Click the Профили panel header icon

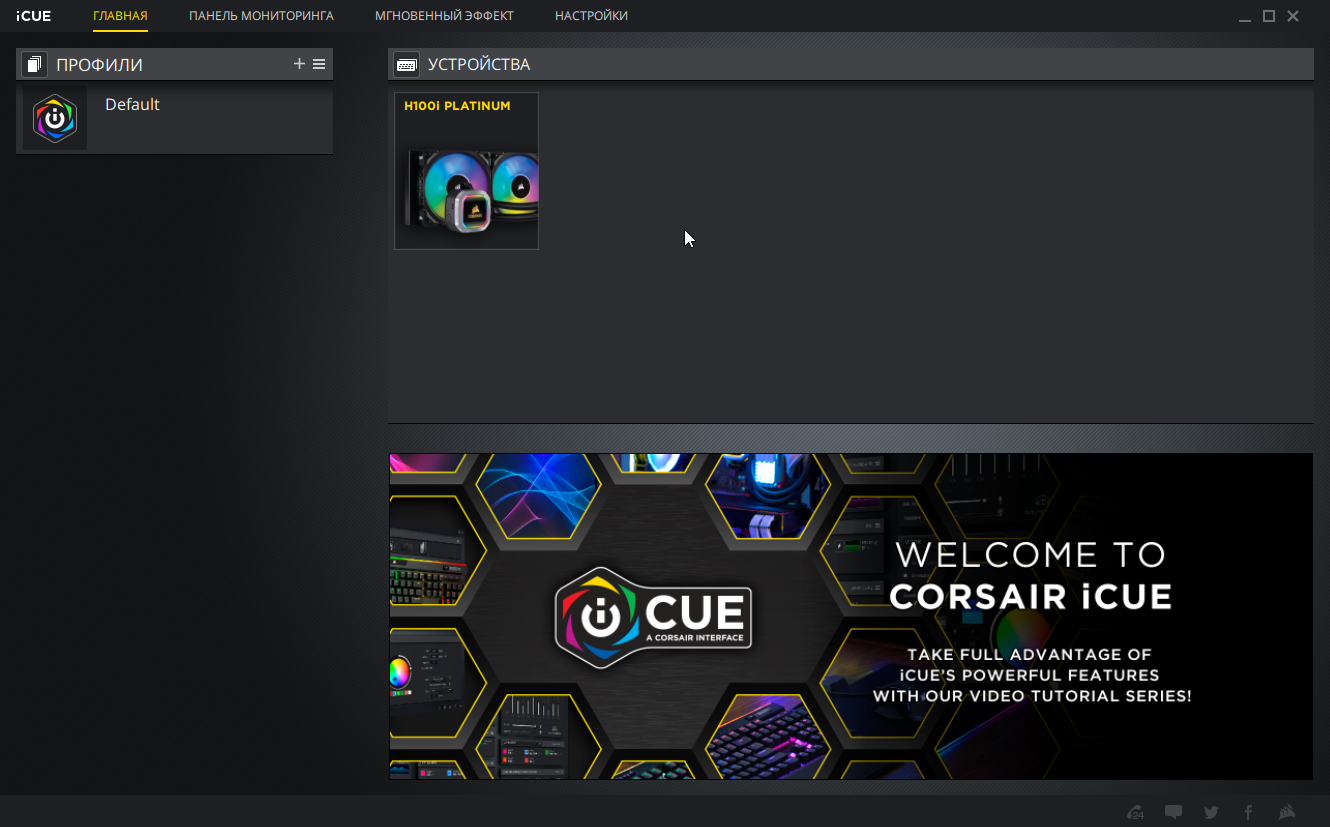coord(35,65)
